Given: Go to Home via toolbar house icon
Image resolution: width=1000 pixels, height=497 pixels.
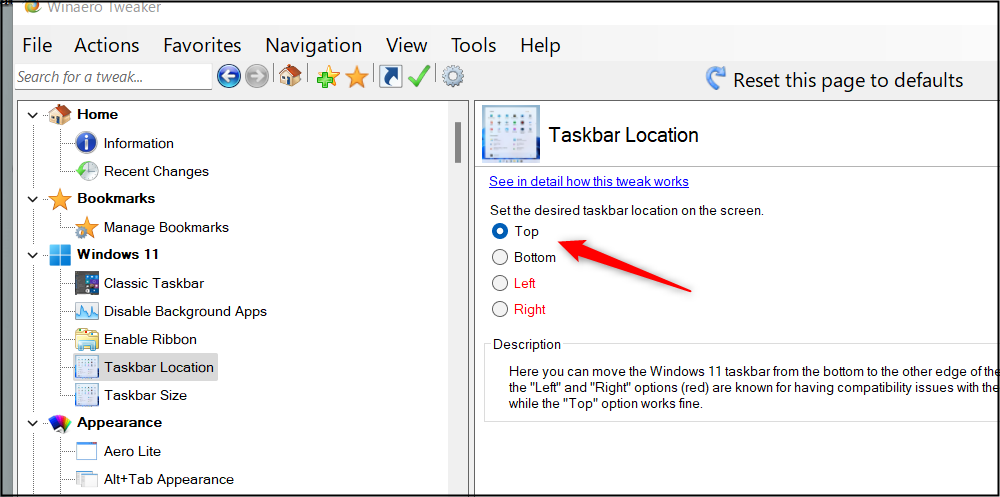Looking at the screenshot, I should point(290,76).
